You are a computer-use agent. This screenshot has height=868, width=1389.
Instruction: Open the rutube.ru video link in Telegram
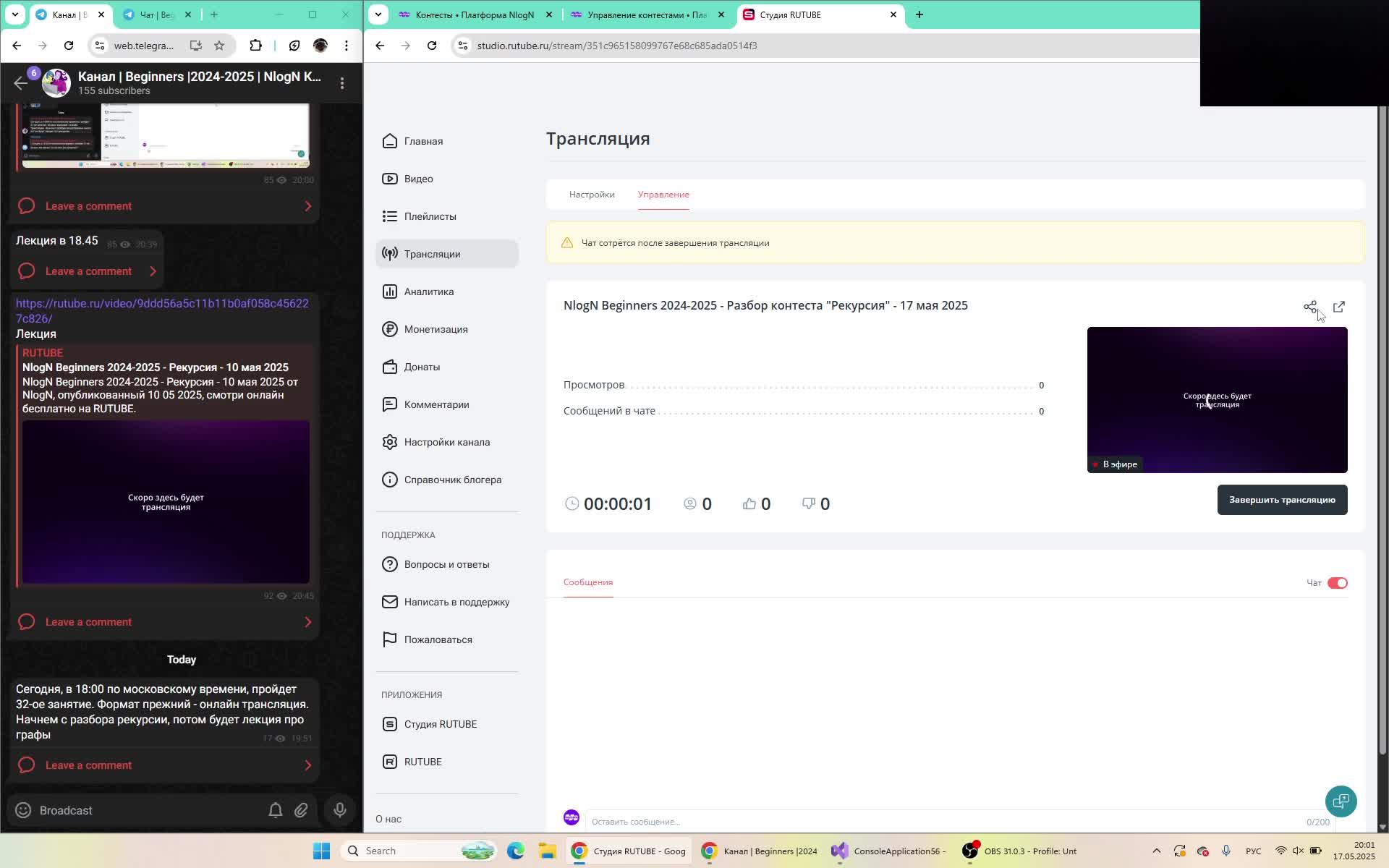coord(162,311)
